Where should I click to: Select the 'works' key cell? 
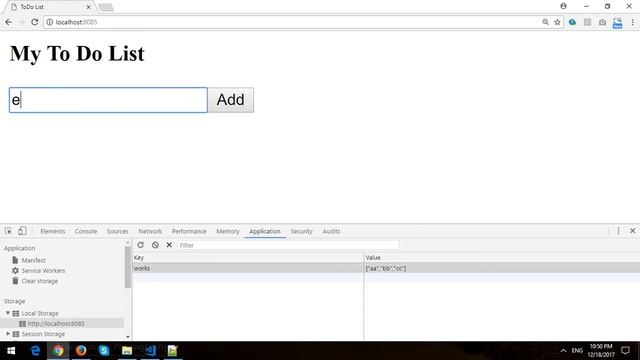[248, 268]
